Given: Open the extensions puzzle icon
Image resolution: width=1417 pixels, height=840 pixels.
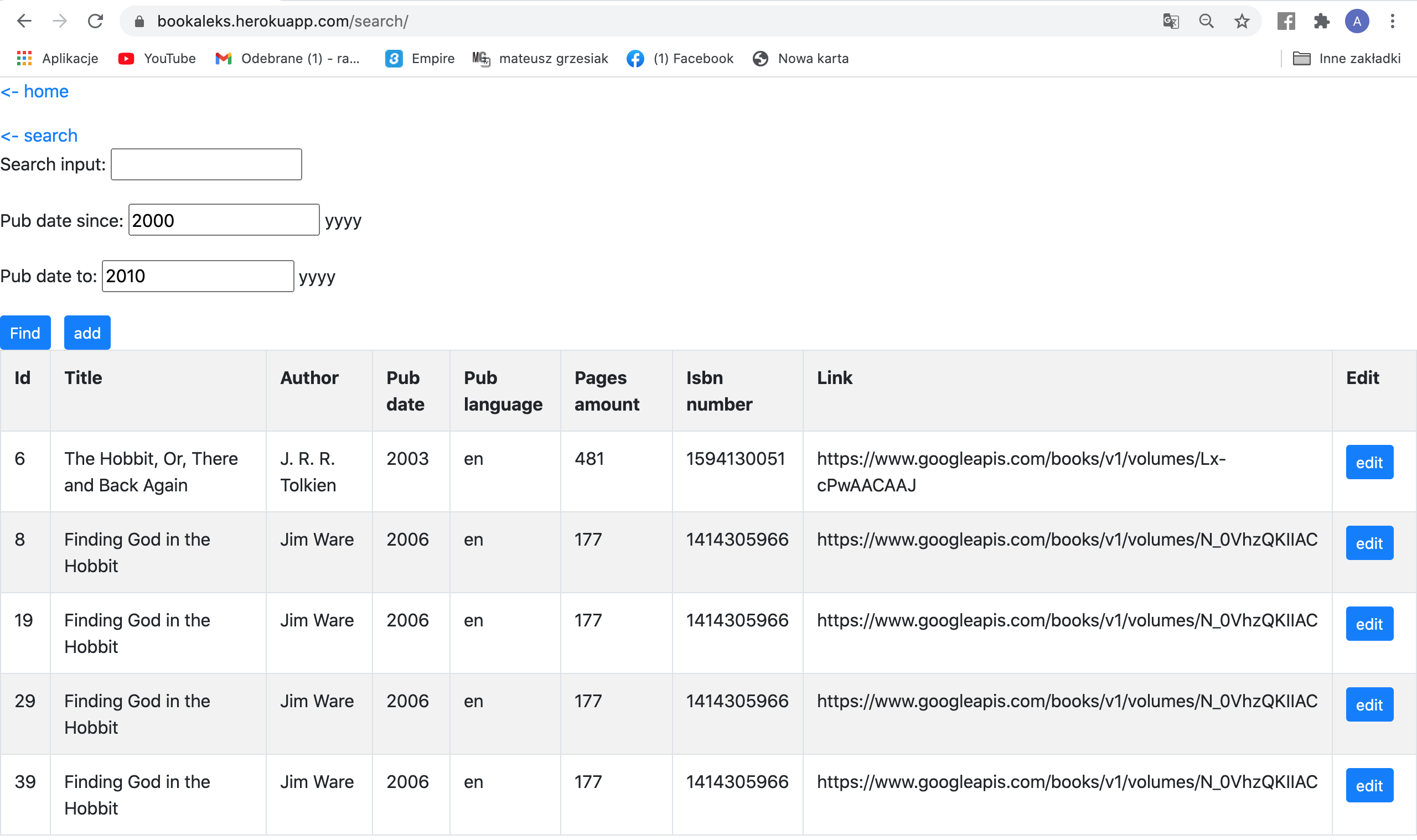Looking at the screenshot, I should click(x=1321, y=22).
